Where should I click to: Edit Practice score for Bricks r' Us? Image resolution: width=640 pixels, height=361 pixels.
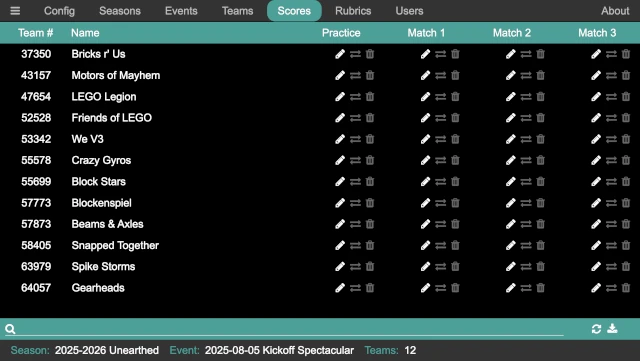click(340, 54)
